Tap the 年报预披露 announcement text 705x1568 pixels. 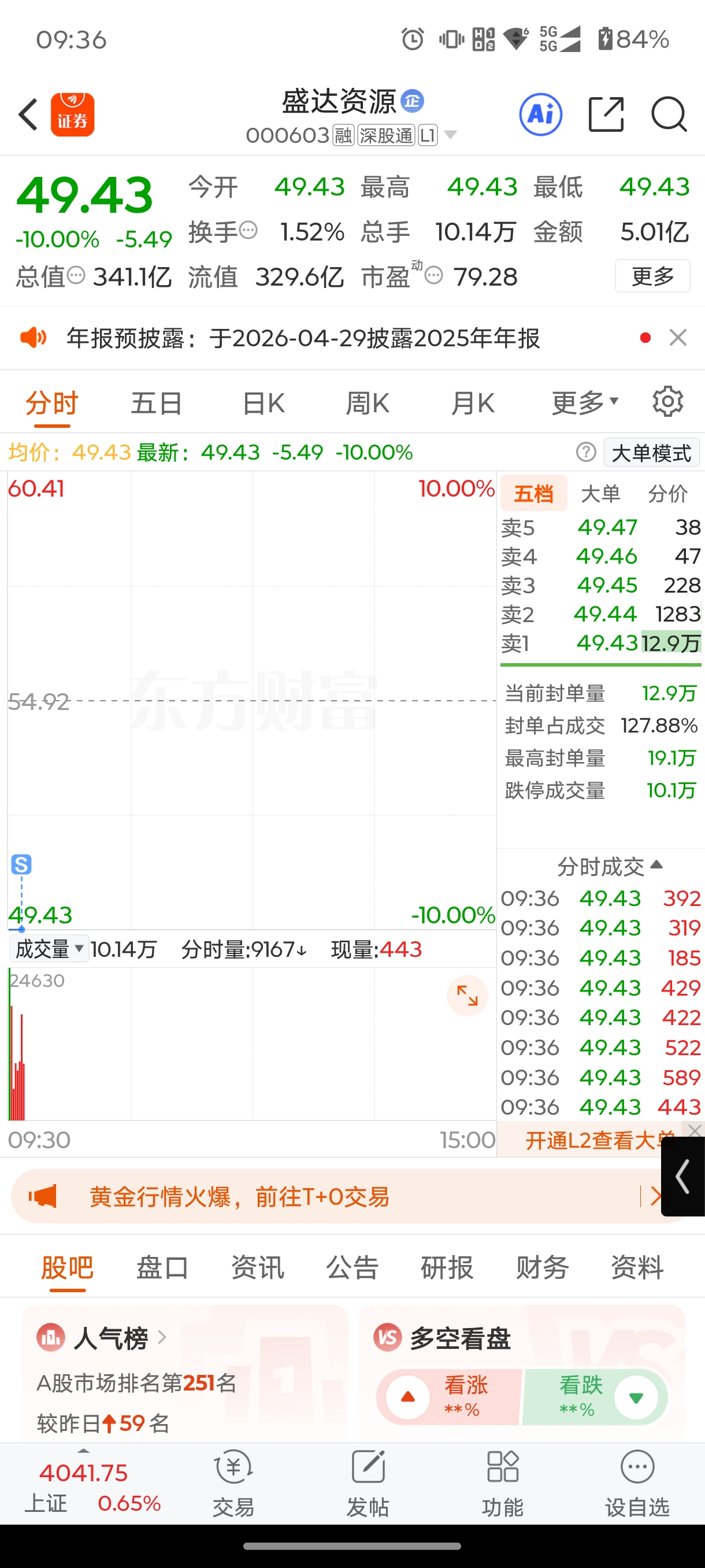point(303,338)
